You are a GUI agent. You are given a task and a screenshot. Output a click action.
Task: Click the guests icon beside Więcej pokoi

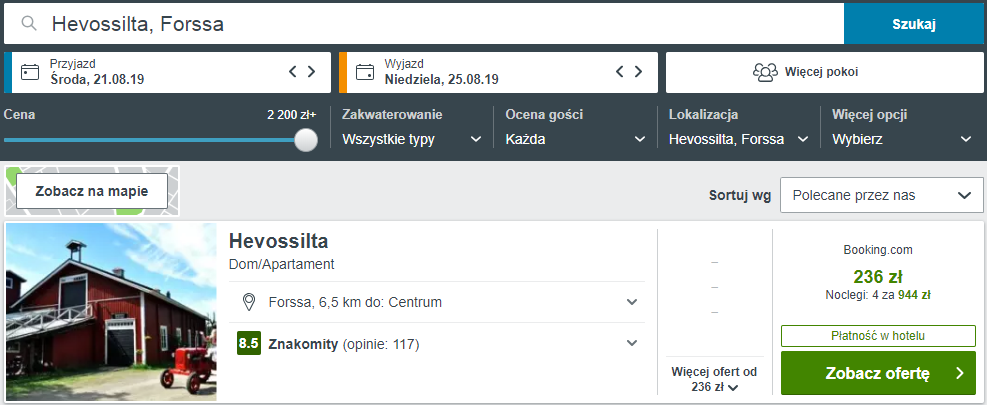point(765,72)
